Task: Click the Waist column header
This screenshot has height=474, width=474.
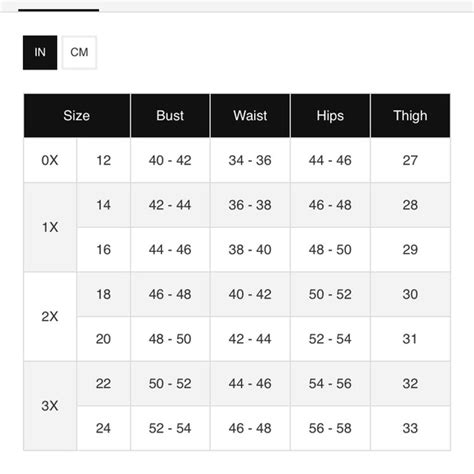Action: coord(250,116)
